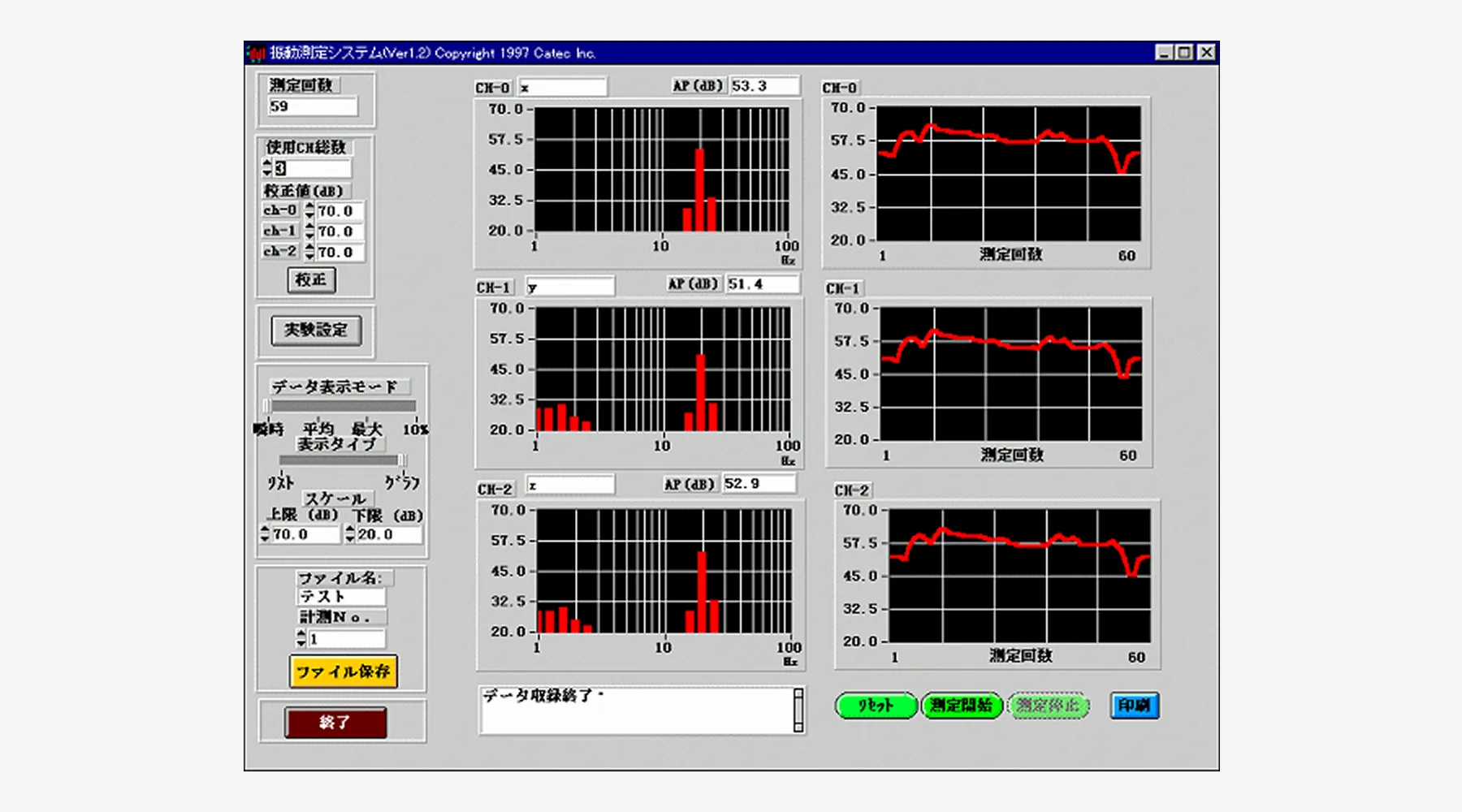Screen dimensions: 1462x812
Task: Click the CH-1 axis name field
Action: click(570, 287)
